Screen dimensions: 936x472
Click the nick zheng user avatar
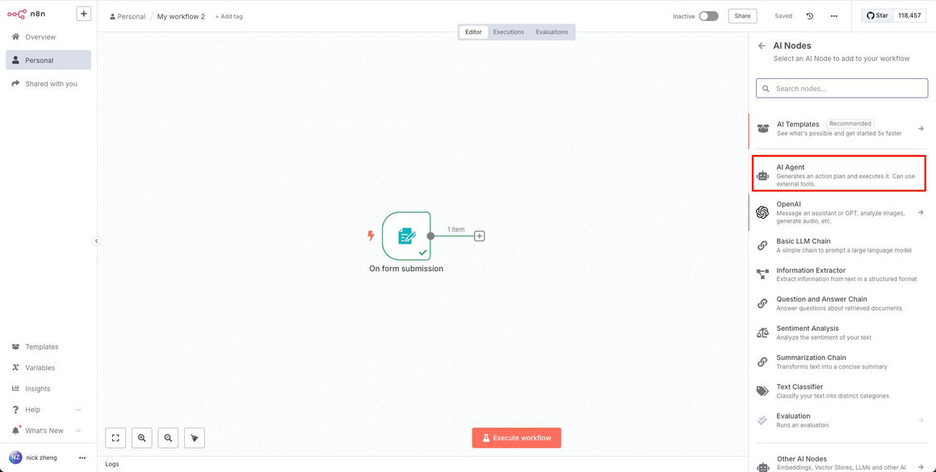tap(15, 458)
